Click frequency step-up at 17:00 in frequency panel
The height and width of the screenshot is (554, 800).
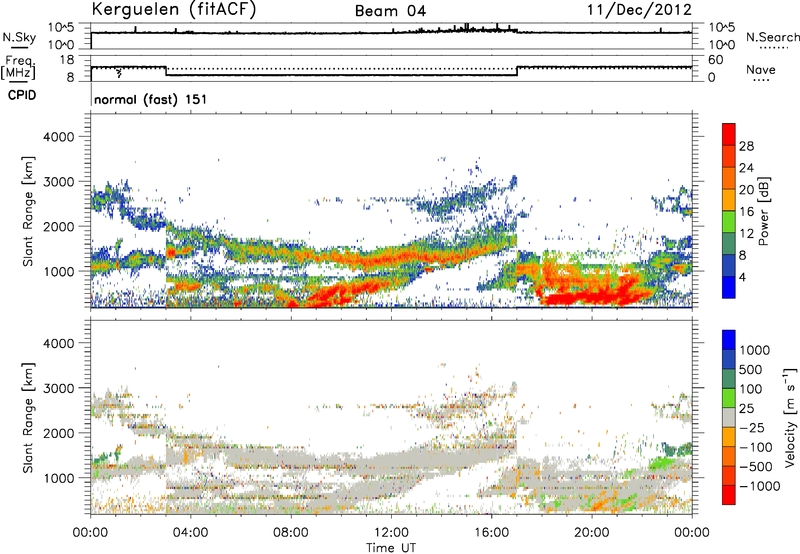pos(517,71)
